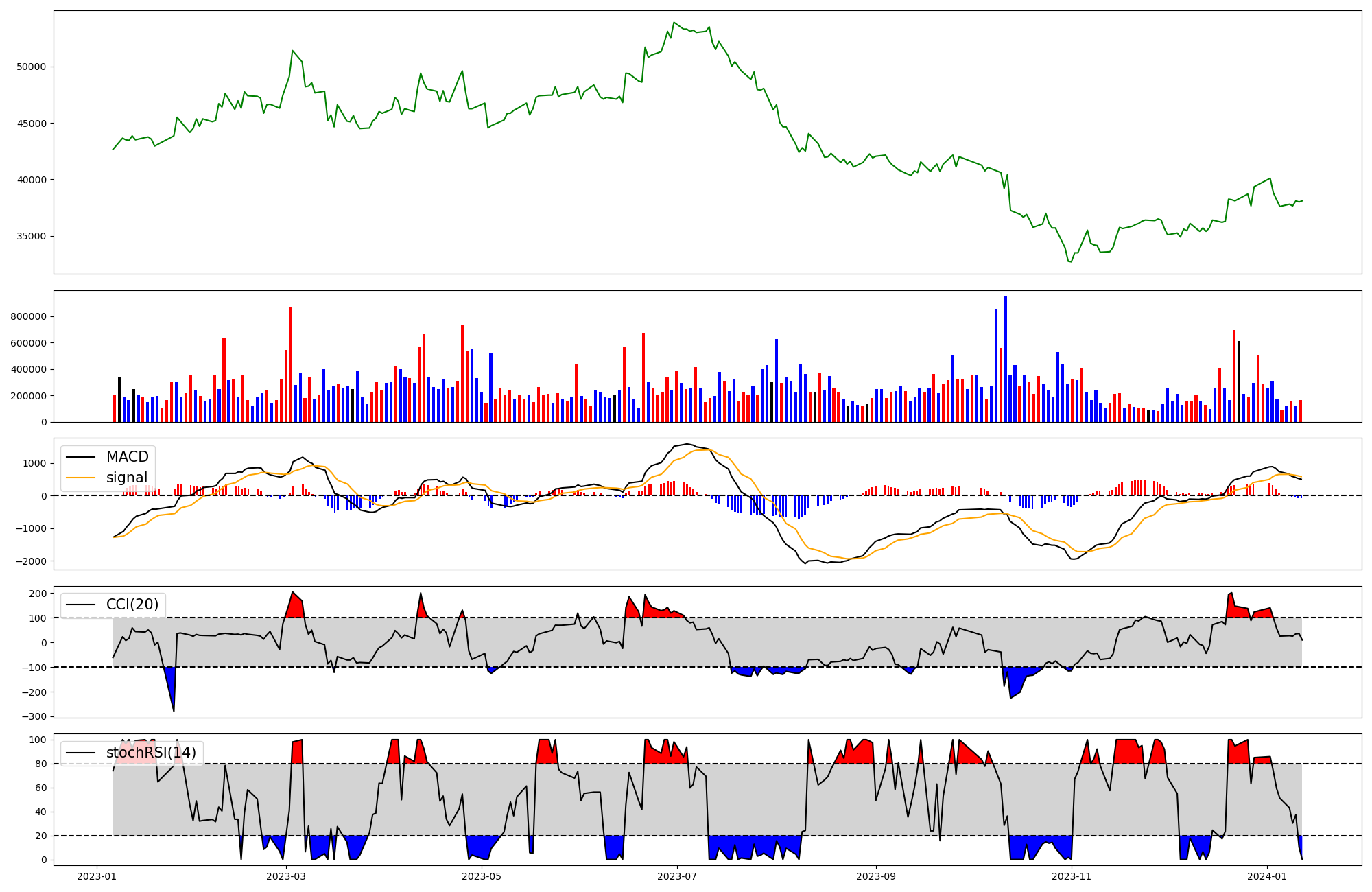This screenshot has width=1372, height=892.
Task: Click the 2023-07 date tick label
Action: 677,876
